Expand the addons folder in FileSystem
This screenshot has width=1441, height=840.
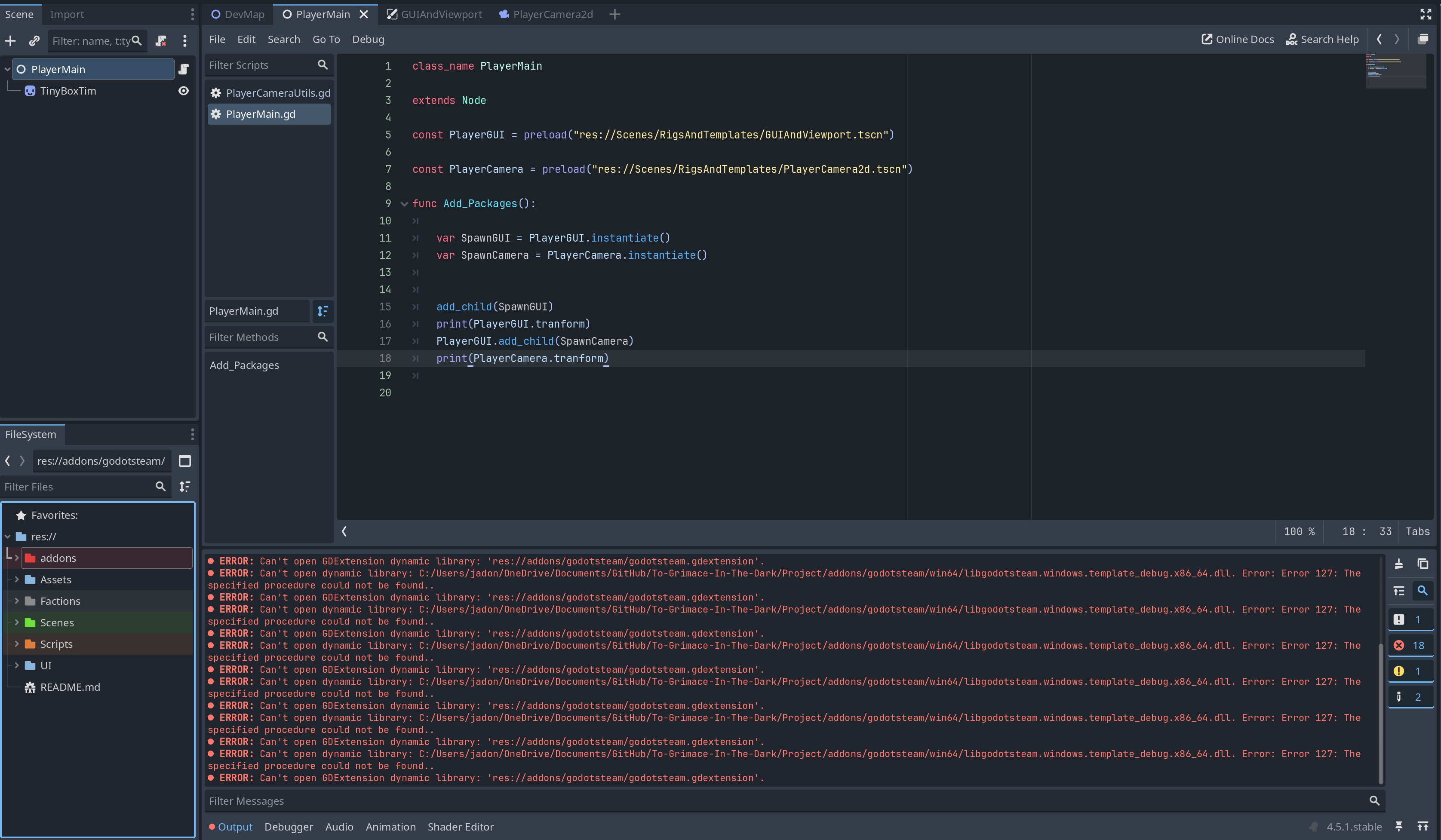17,558
